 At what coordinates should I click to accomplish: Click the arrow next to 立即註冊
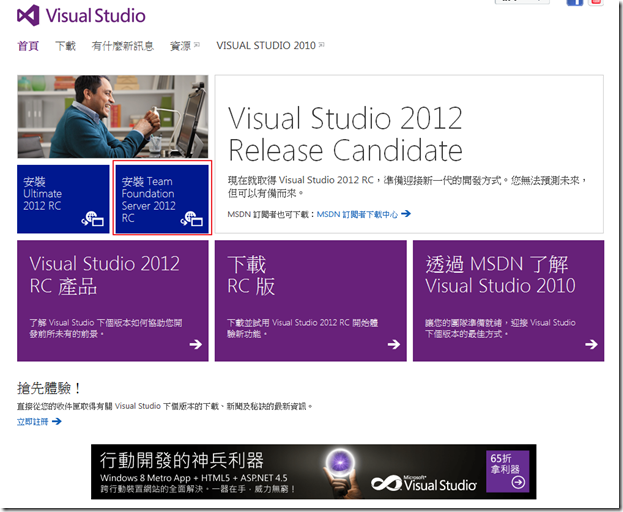56,421
